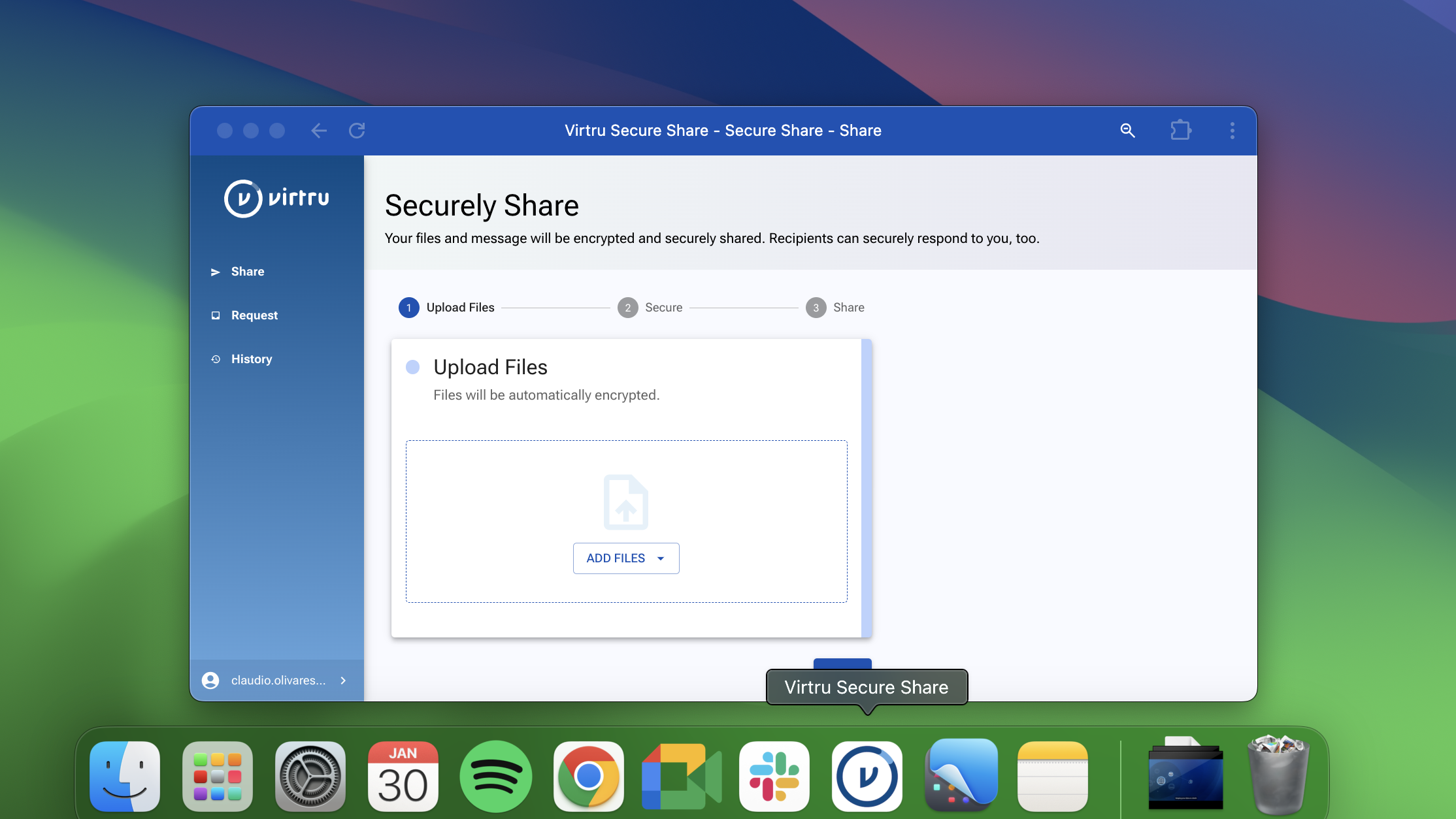This screenshot has height=819, width=1456.
Task: Open the Virtru Secure Share dock icon
Action: click(867, 776)
